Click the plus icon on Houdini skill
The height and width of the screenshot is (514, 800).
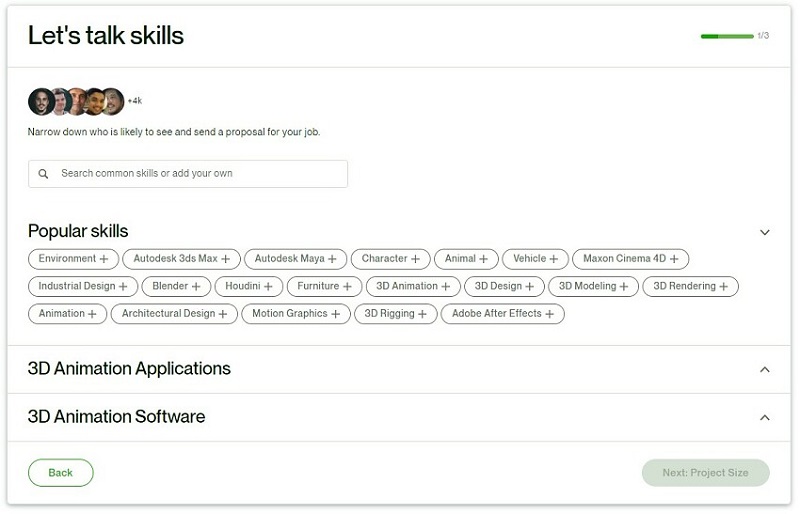point(268,287)
